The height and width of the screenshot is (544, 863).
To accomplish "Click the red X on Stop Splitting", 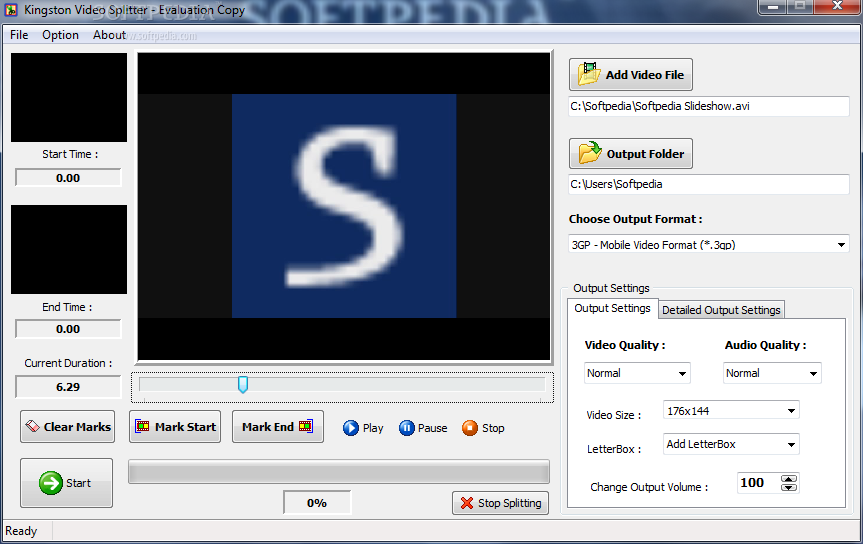I will (x=467, y=503).
